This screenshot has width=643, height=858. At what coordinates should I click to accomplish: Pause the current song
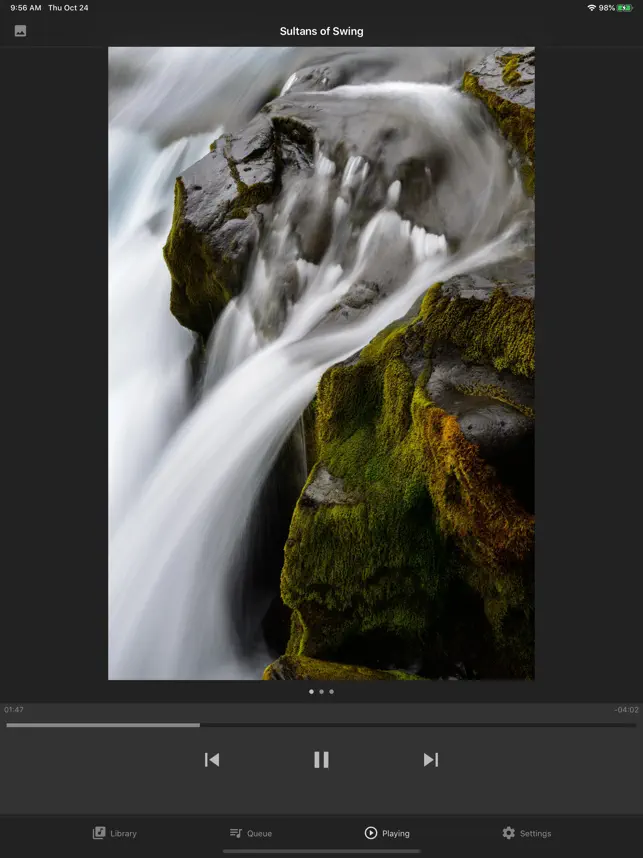pyautogui.click(x=321, y=760)
